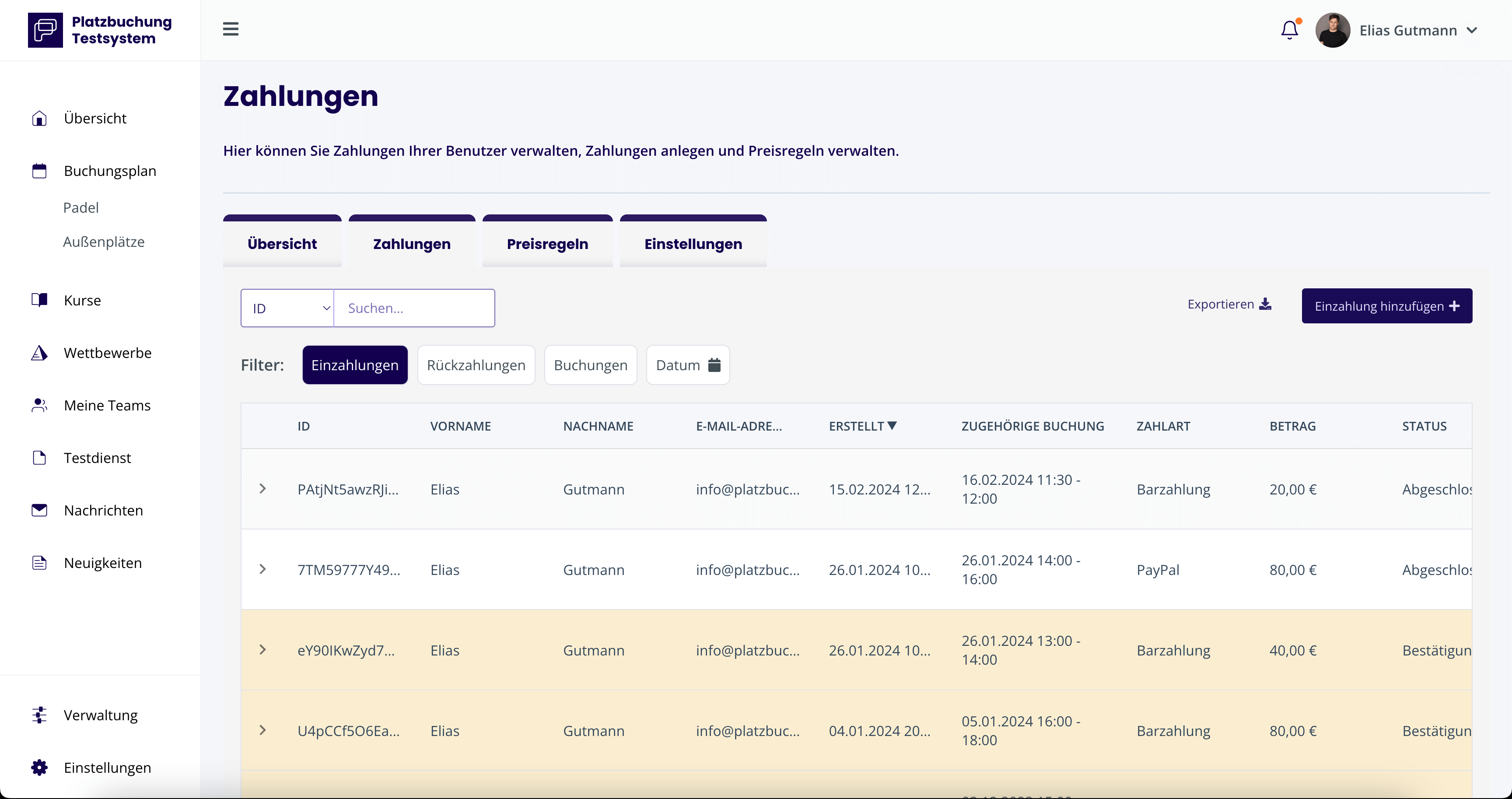Click PayPal cell in 7TM59777Y49 row

pyautogui.click(x=1158, y=570)
